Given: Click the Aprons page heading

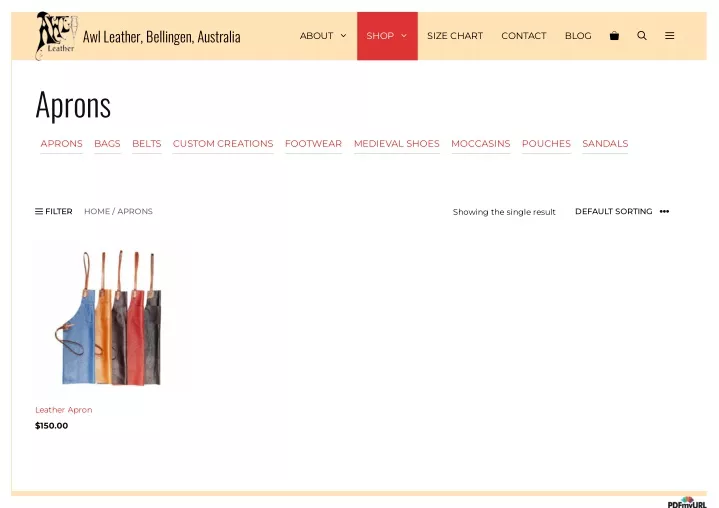Looking at the screenshot, I should (x=73, y=105).
